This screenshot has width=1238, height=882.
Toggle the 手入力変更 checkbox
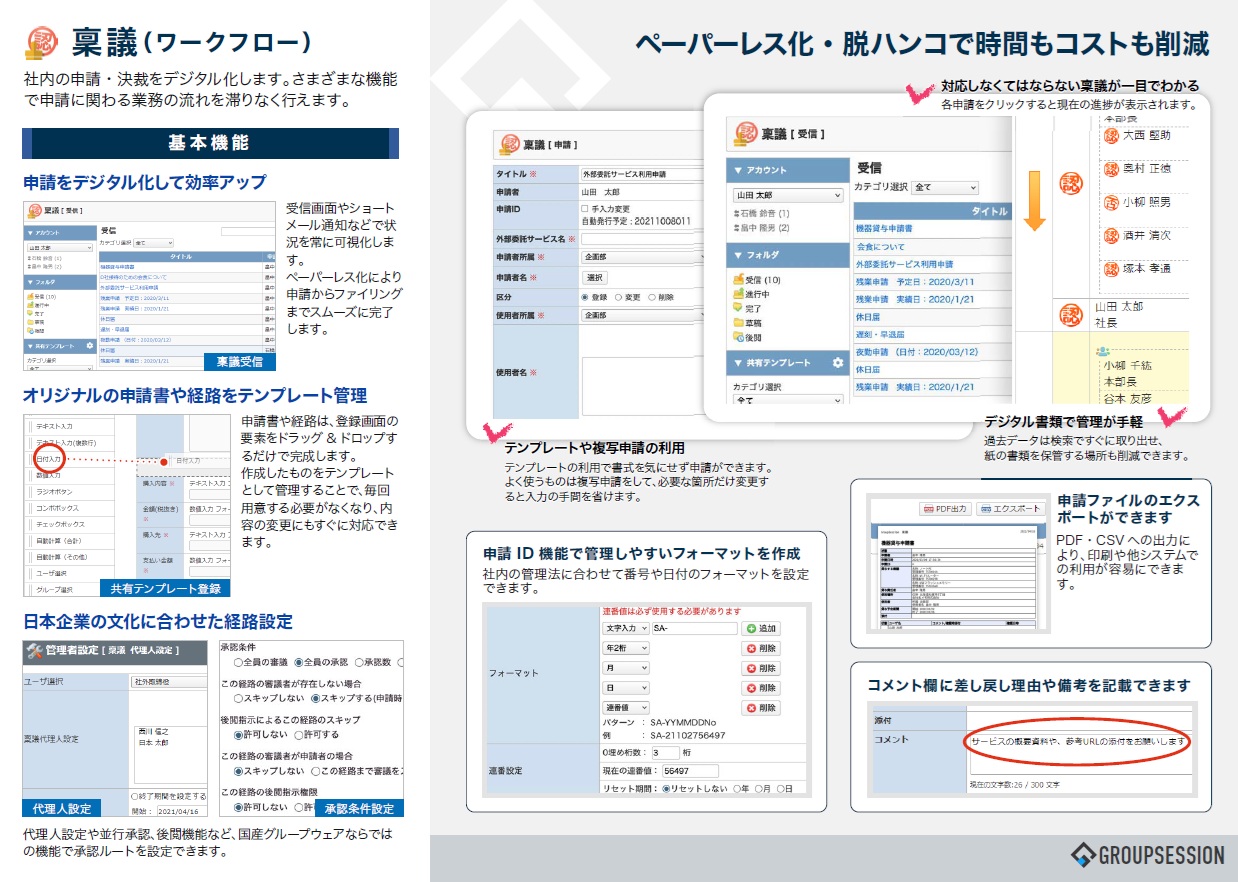[x=585, y=208]
